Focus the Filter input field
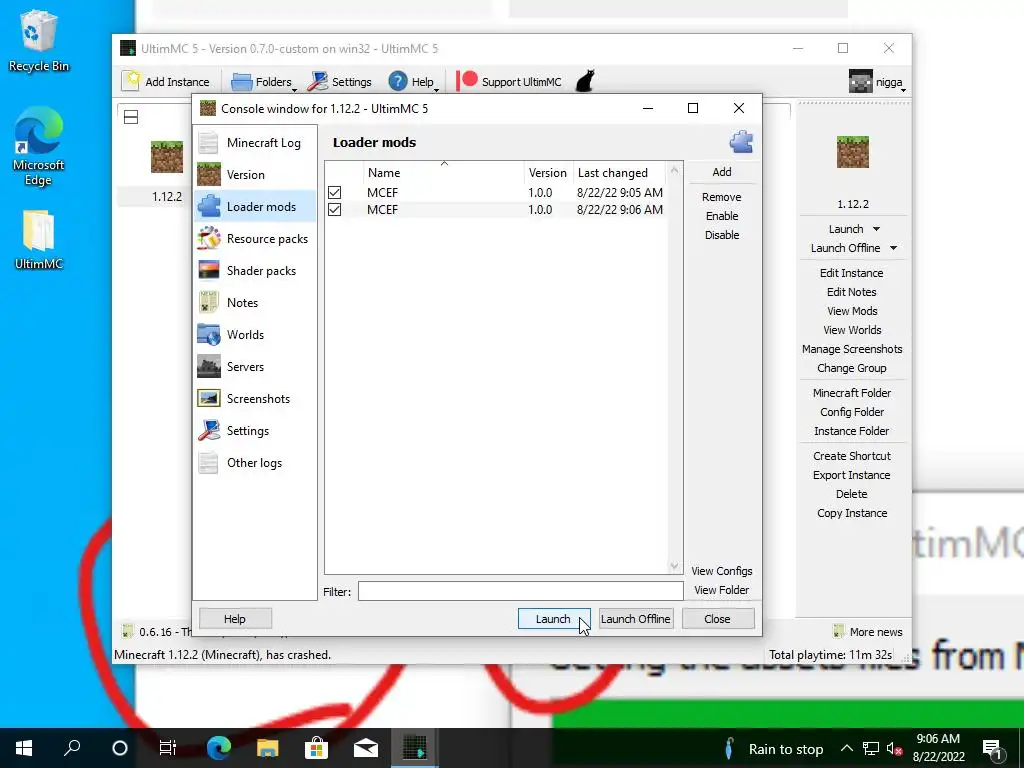This screenshot has height=768, width=1024. coord(520,591)
